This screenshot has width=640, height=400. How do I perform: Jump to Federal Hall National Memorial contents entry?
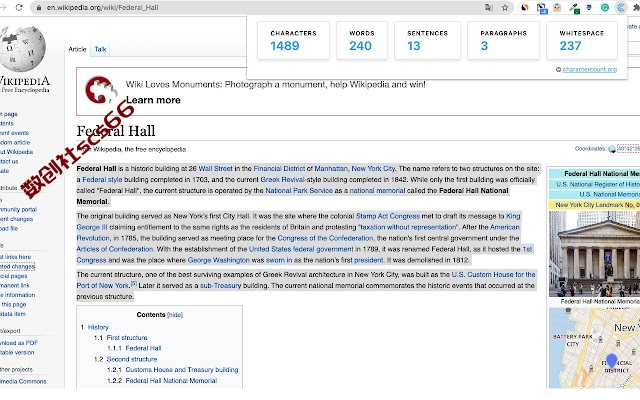tap(171, 380)
